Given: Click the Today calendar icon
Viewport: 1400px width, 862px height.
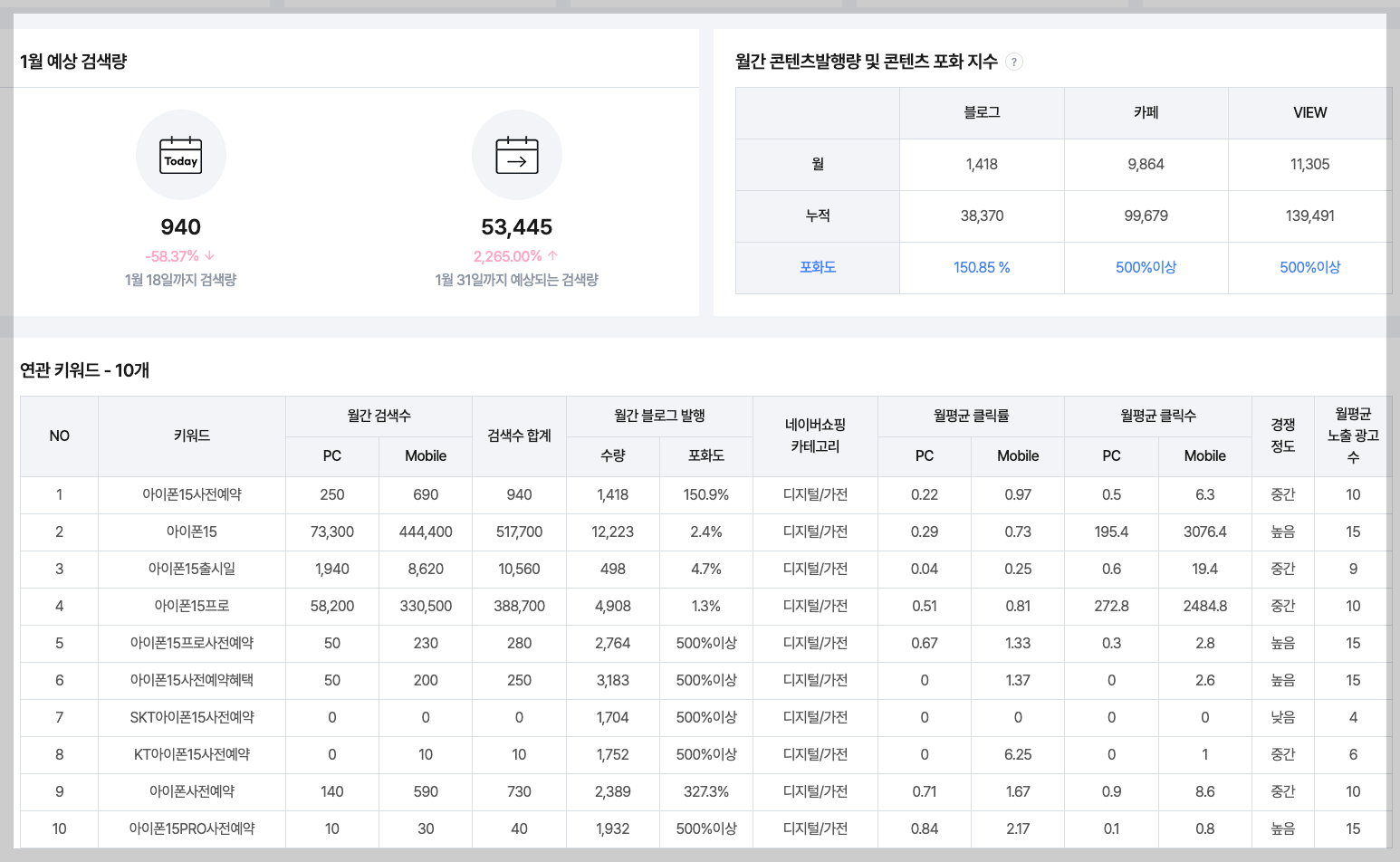Looking at the screenshot, I should point(181,155).
